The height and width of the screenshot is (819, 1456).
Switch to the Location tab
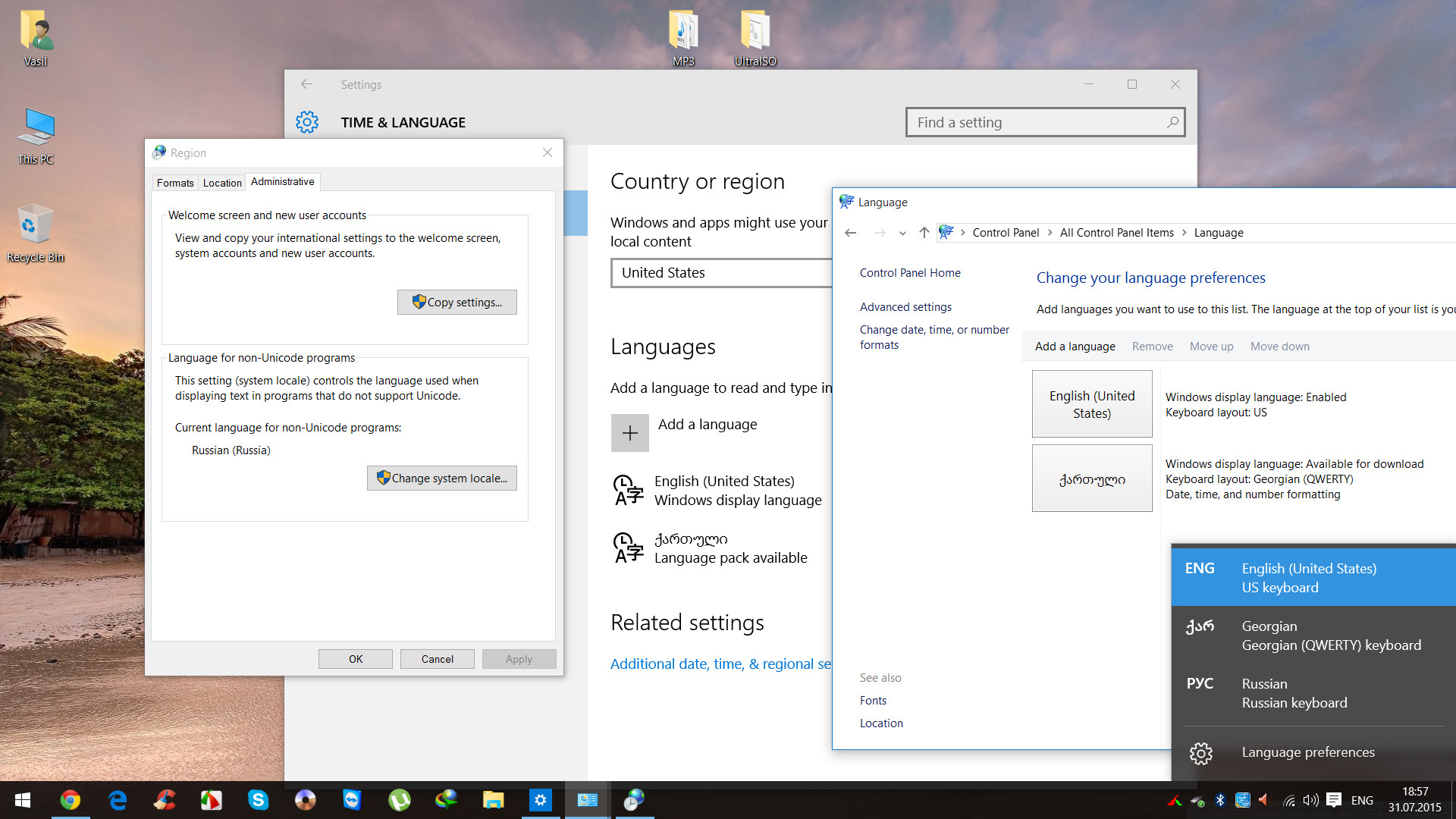(x=222, y=183)
